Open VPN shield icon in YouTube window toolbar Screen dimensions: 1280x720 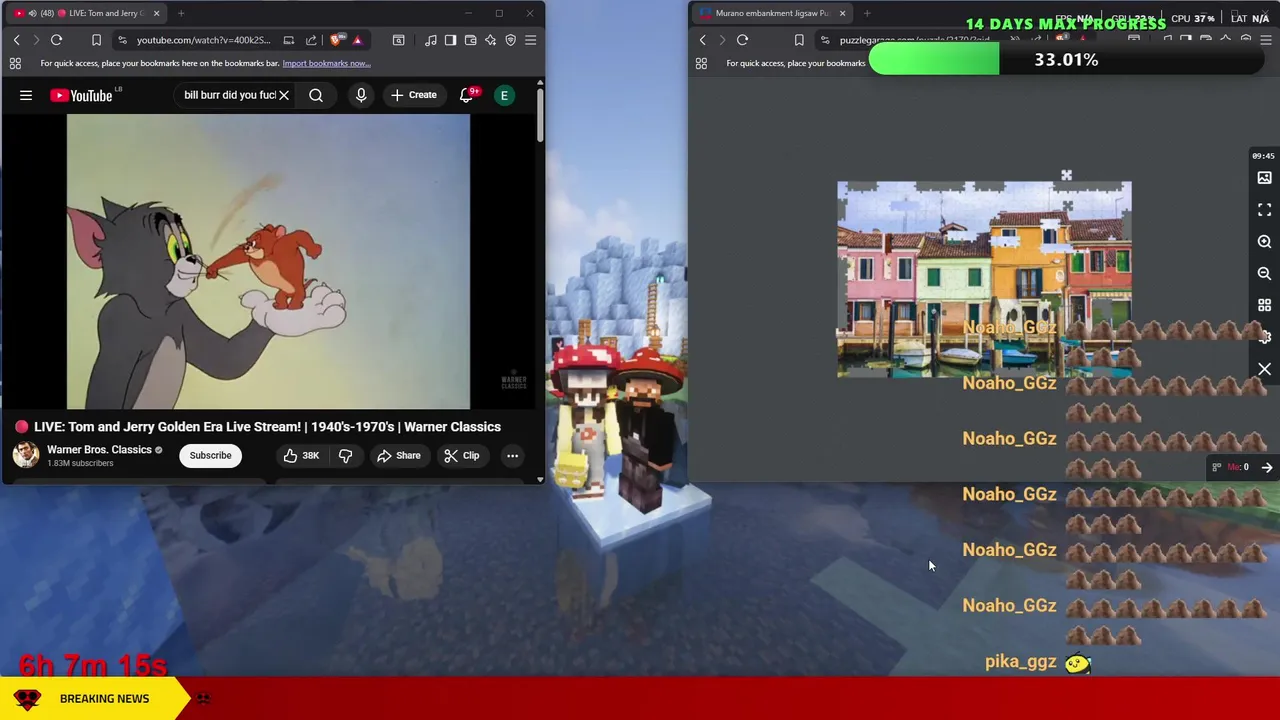[x=510, y=40]
